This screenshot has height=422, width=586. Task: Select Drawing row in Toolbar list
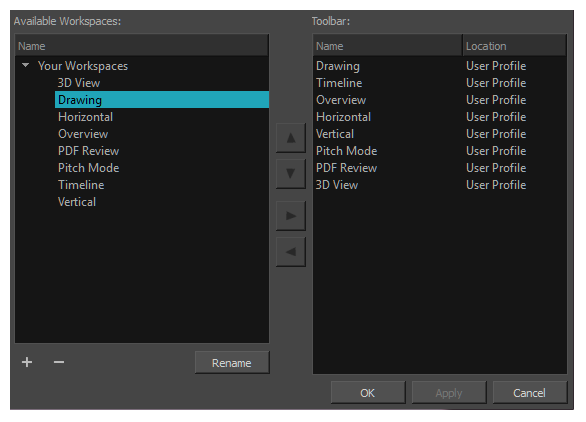(x=440, y=66)
